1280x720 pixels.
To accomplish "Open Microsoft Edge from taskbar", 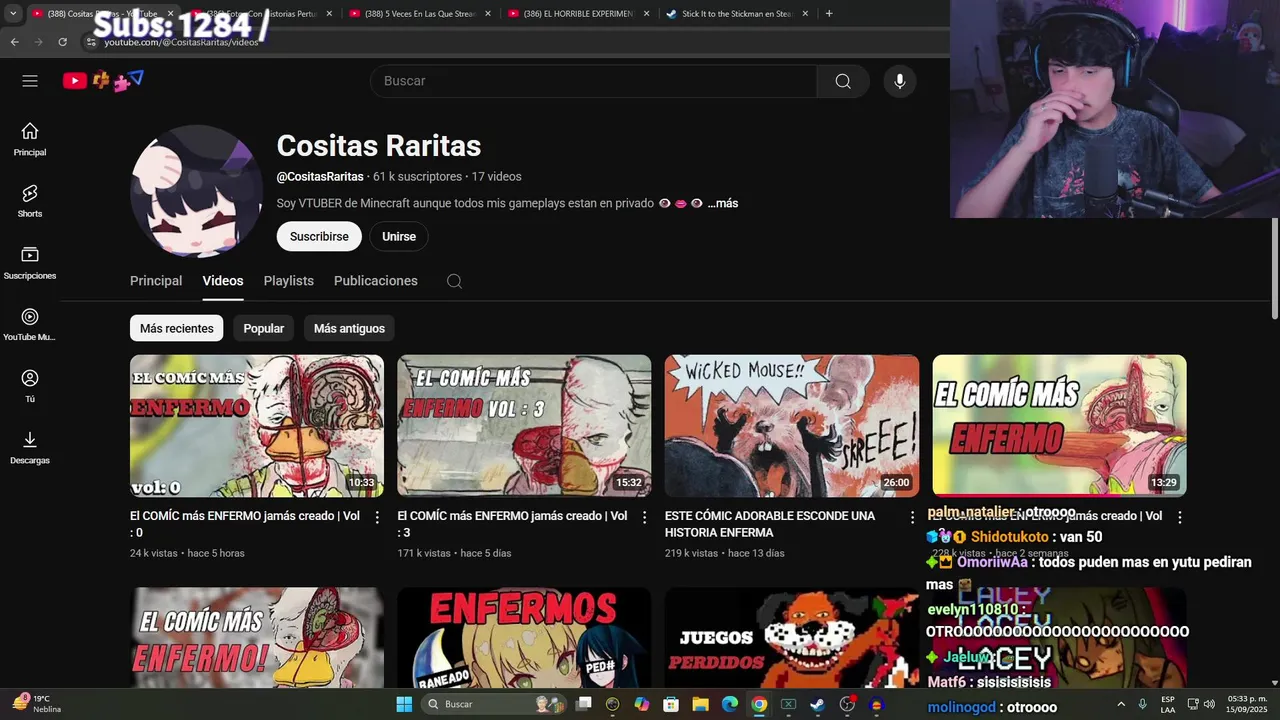I will [730, 704].
